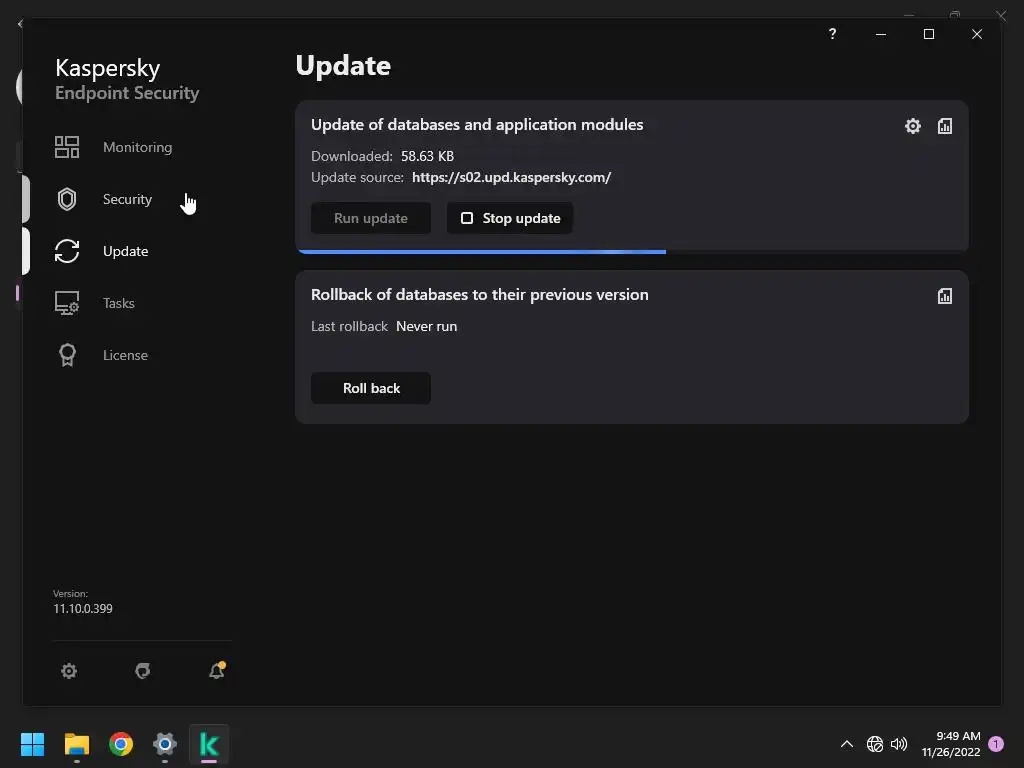Image resolution: width=1024 pixels, height=768 pixels.
Task: Click the Stop update button
Action: pyautogui.click(x=510, y=218)
